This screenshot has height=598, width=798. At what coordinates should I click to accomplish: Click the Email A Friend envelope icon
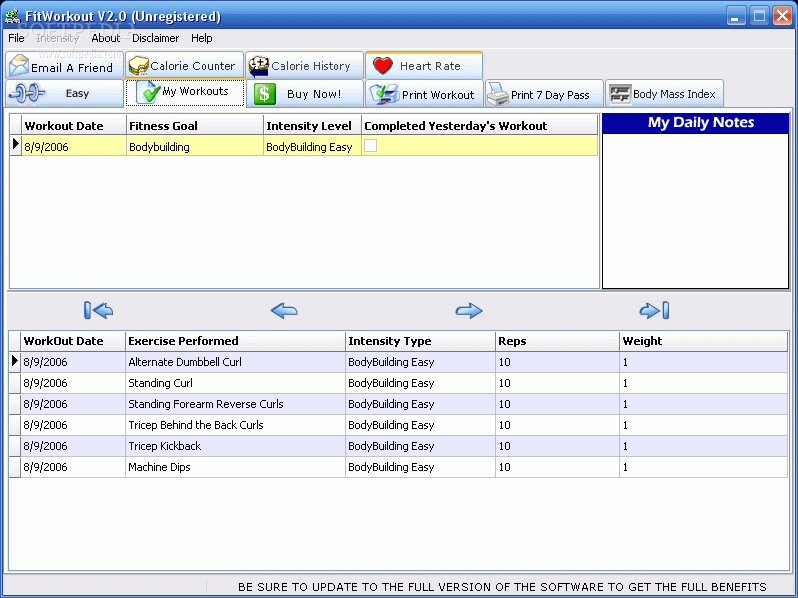pyautogui.click(x=19, y=66)
